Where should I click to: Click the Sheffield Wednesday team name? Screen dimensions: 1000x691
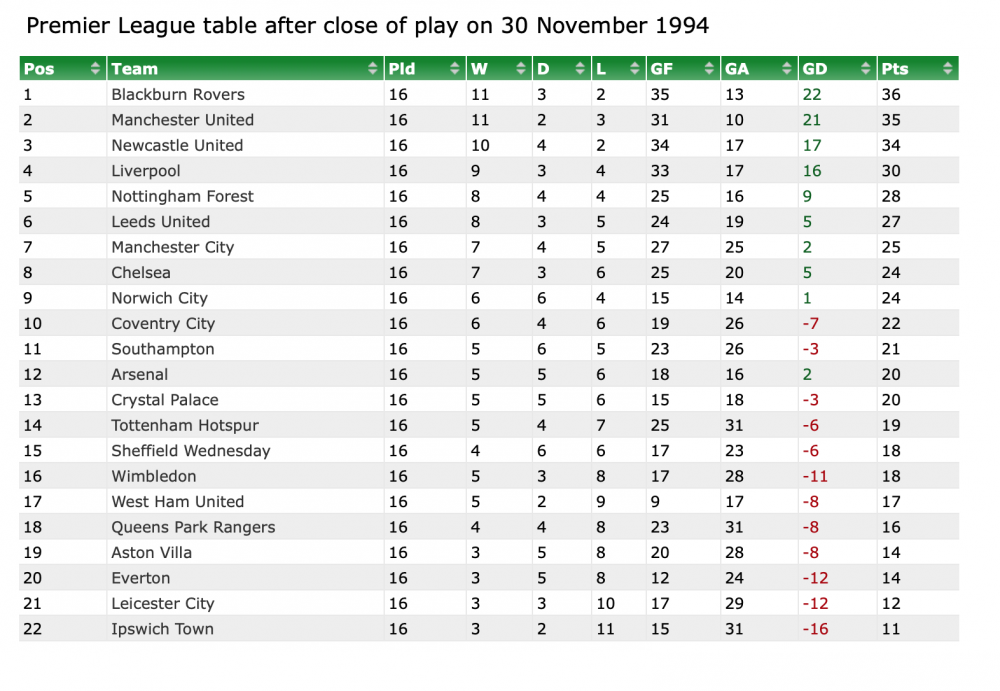coord(191,451)
